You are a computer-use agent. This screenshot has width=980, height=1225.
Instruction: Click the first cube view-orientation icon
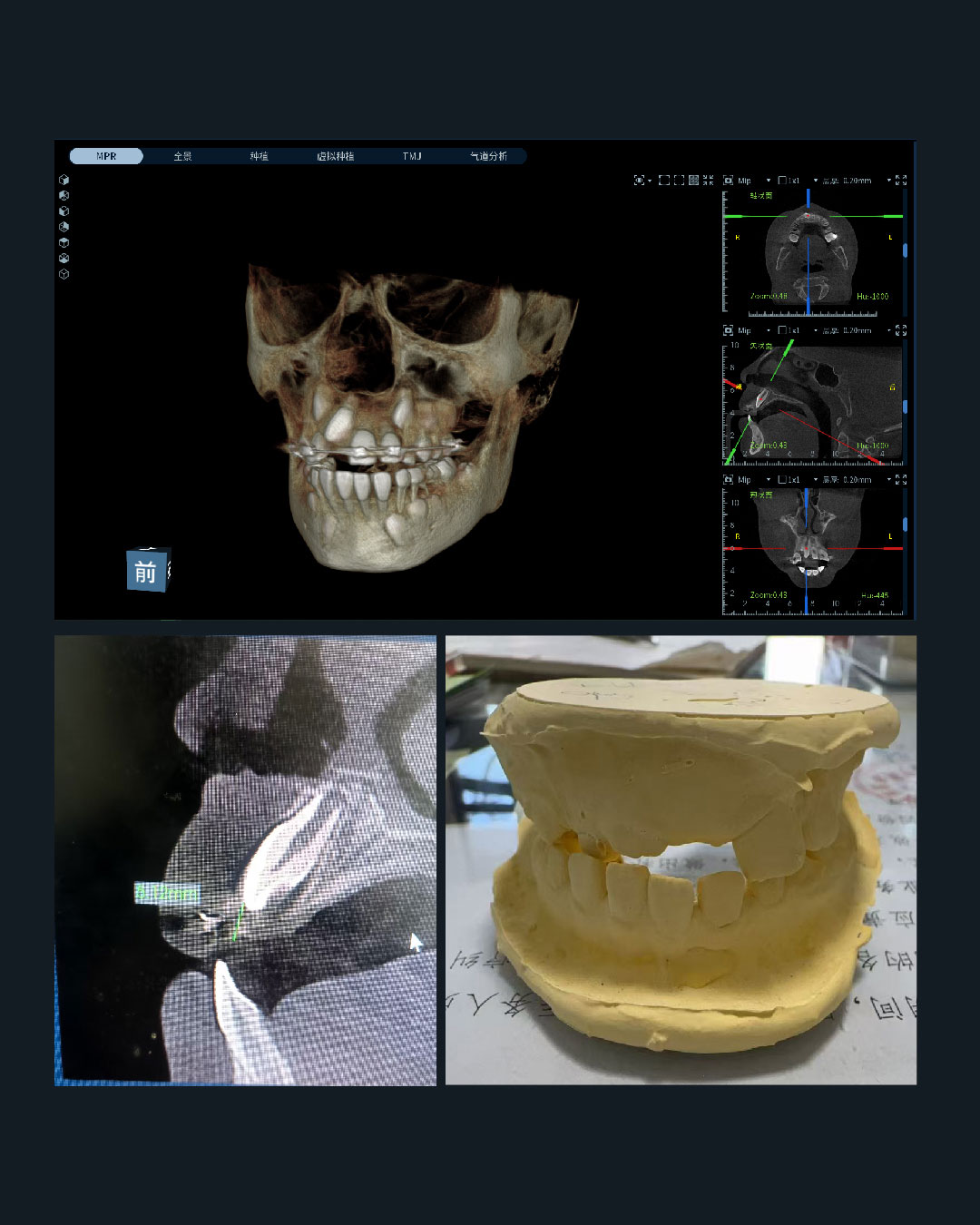point(64,180)
